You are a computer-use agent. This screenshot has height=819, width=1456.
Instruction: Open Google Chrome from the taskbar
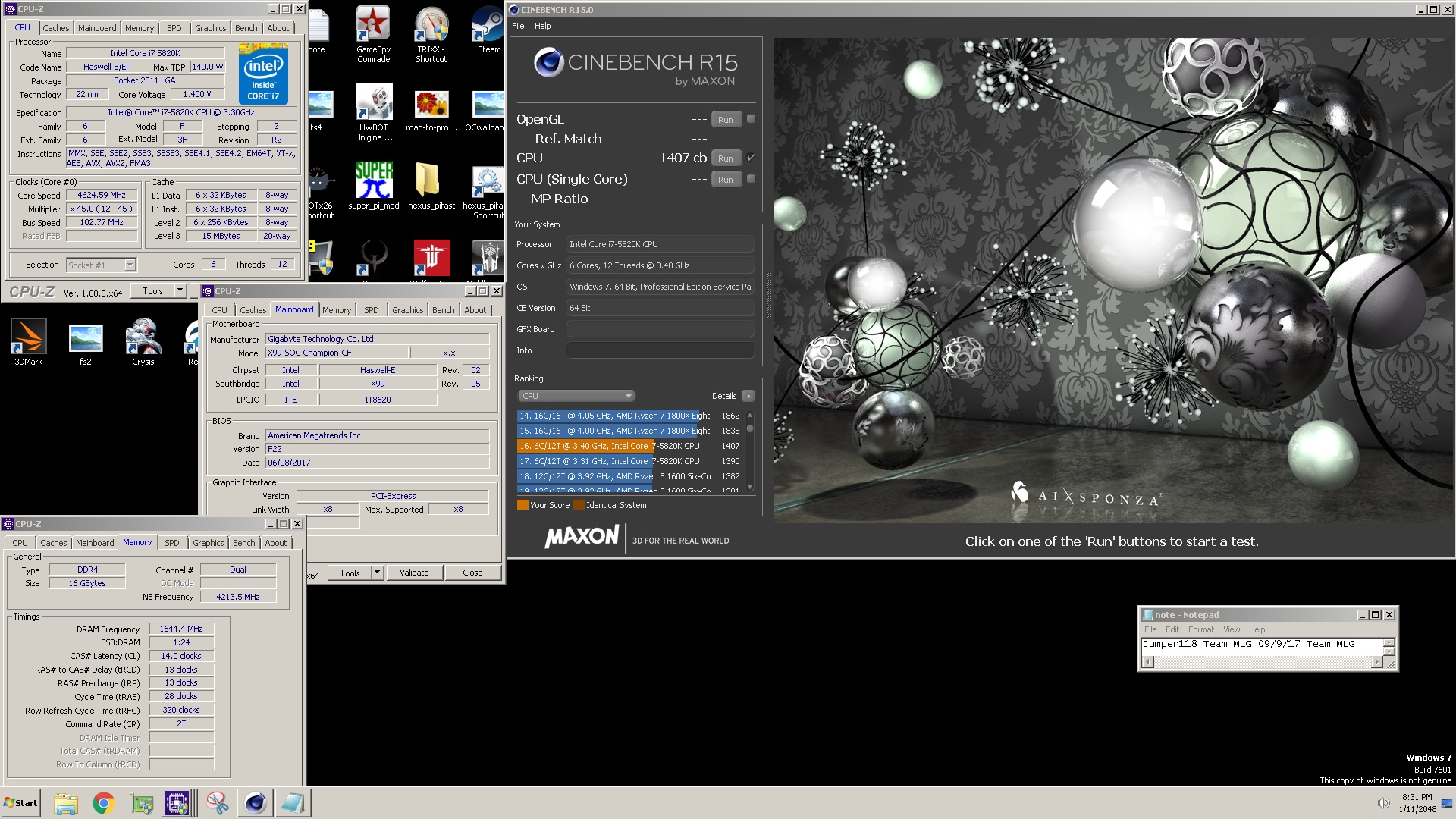tap(104, 803)
